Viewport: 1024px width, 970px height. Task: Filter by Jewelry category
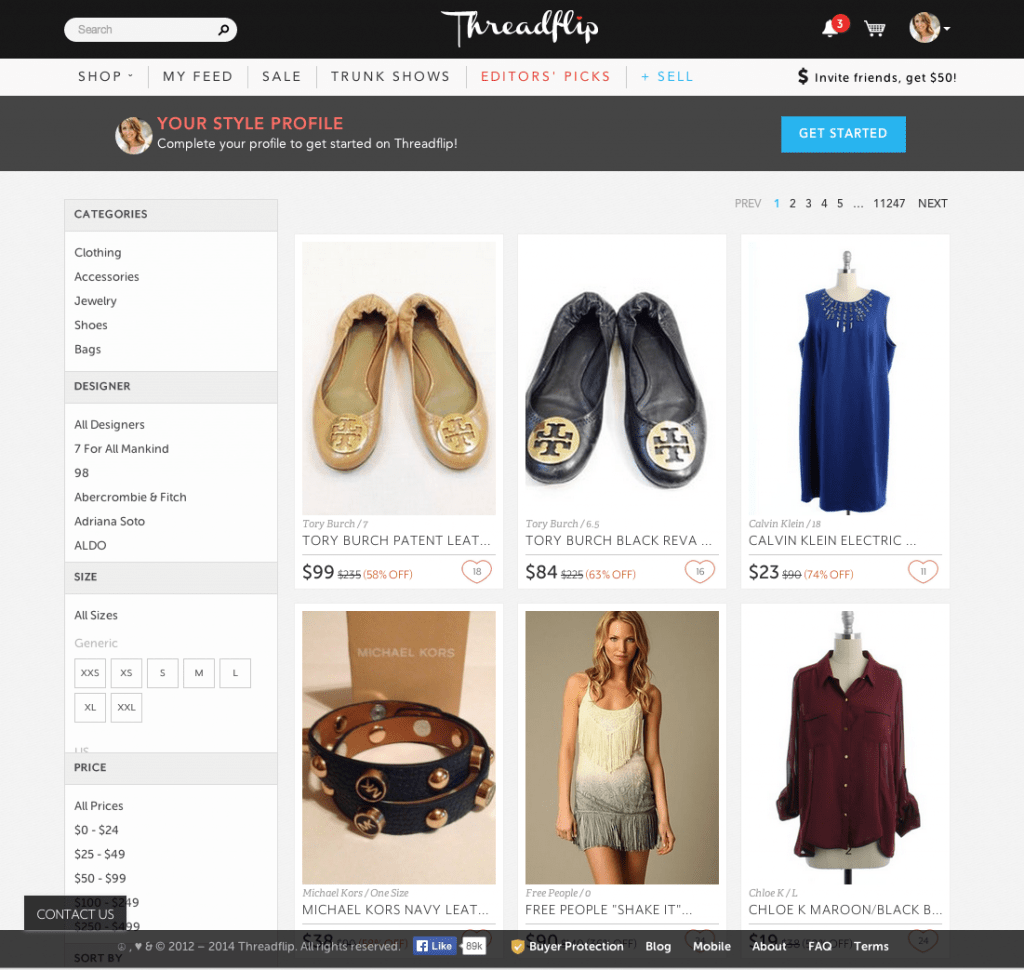click(95, 300)
